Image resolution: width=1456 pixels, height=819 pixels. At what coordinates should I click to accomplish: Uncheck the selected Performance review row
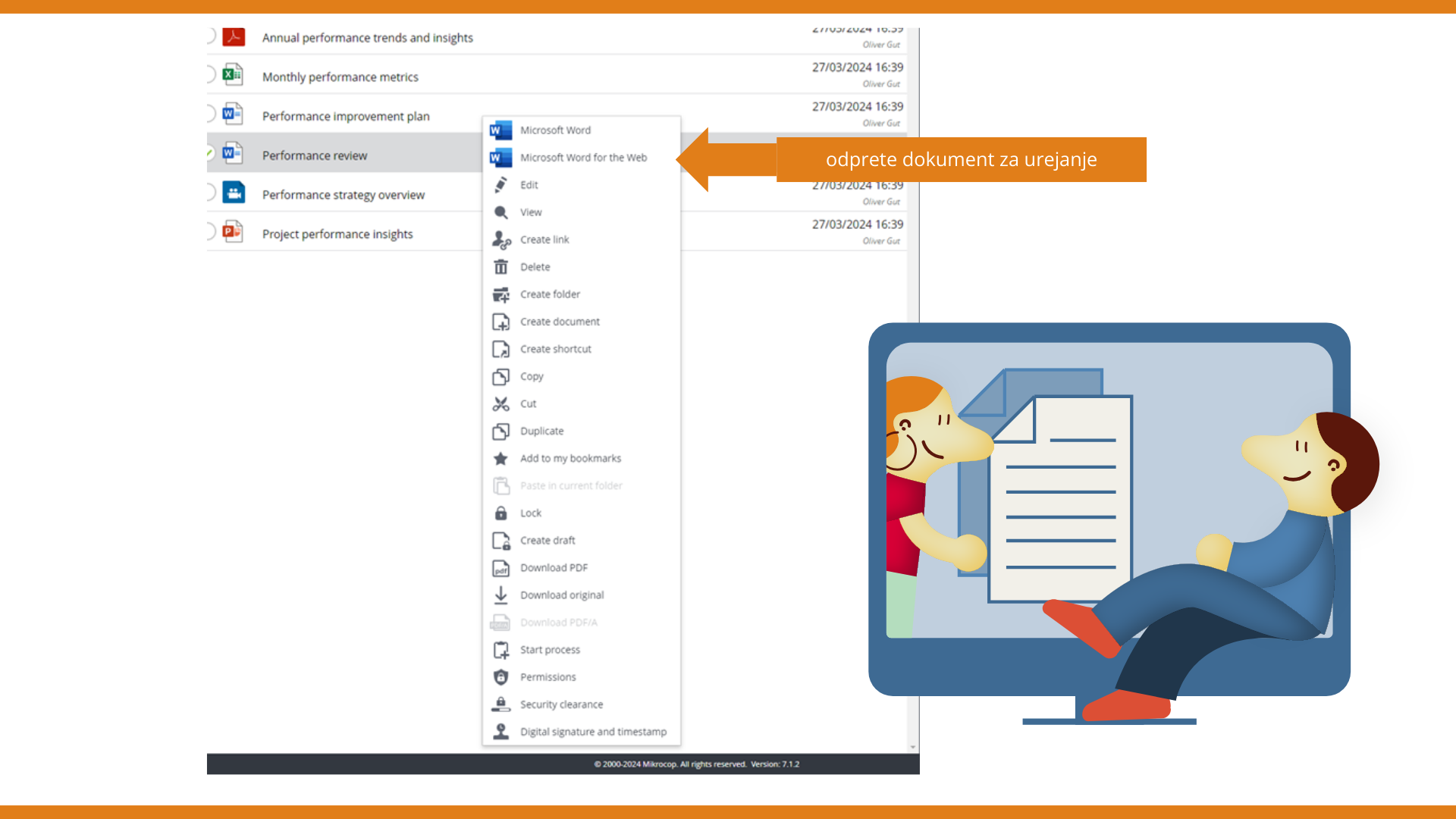tap(210, 154)
